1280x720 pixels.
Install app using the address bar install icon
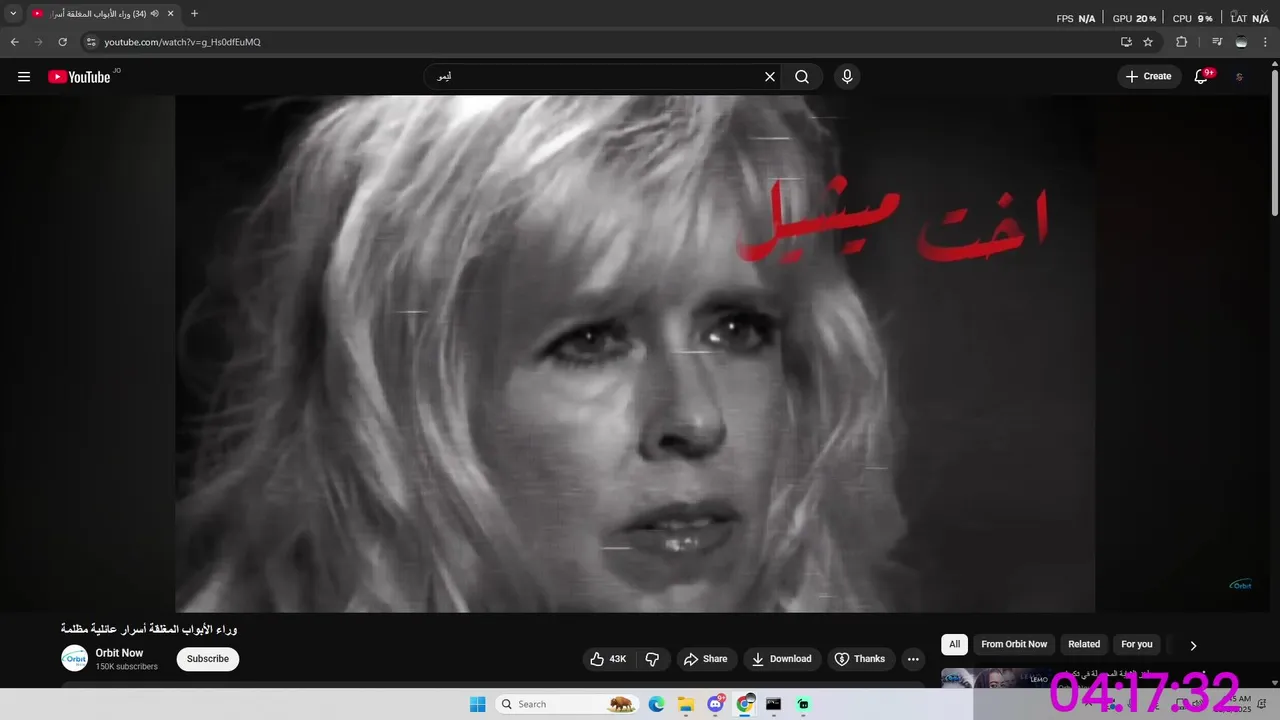[1126, 42]
